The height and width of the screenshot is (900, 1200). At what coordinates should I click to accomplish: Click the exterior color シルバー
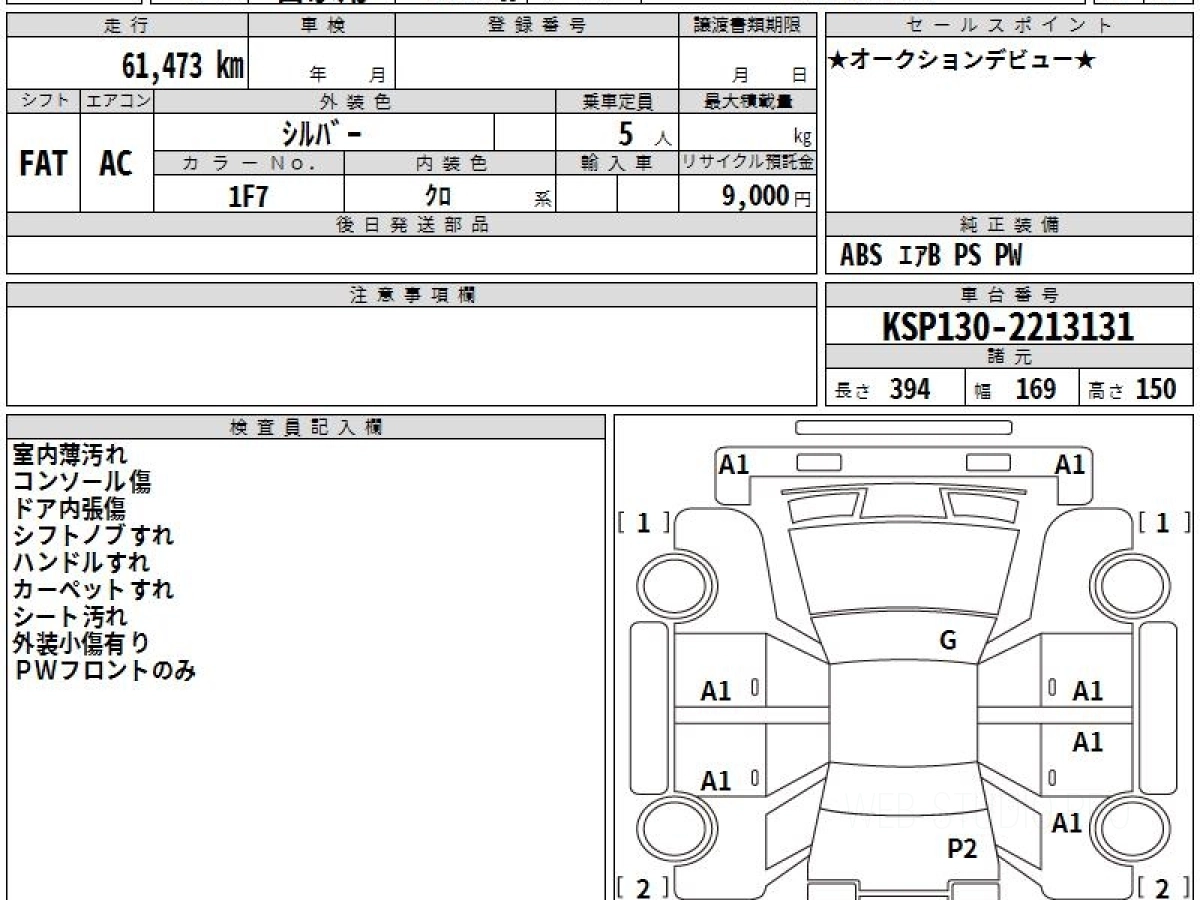[x=322, y=133]
